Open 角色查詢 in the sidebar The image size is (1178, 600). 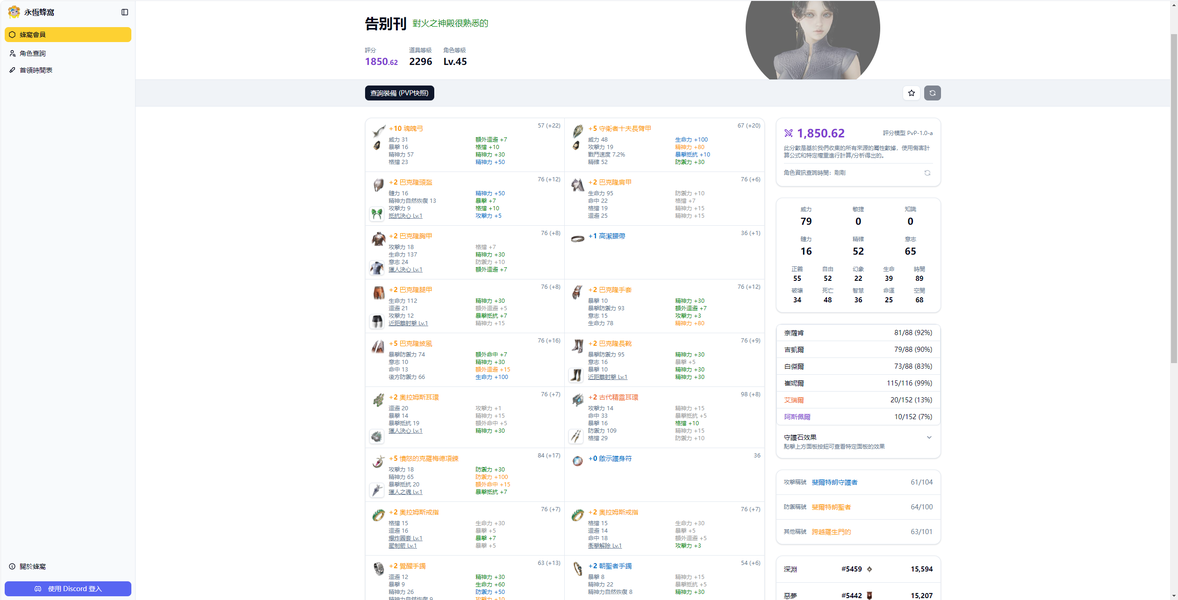pyautogui.click(x=68, y=53)
